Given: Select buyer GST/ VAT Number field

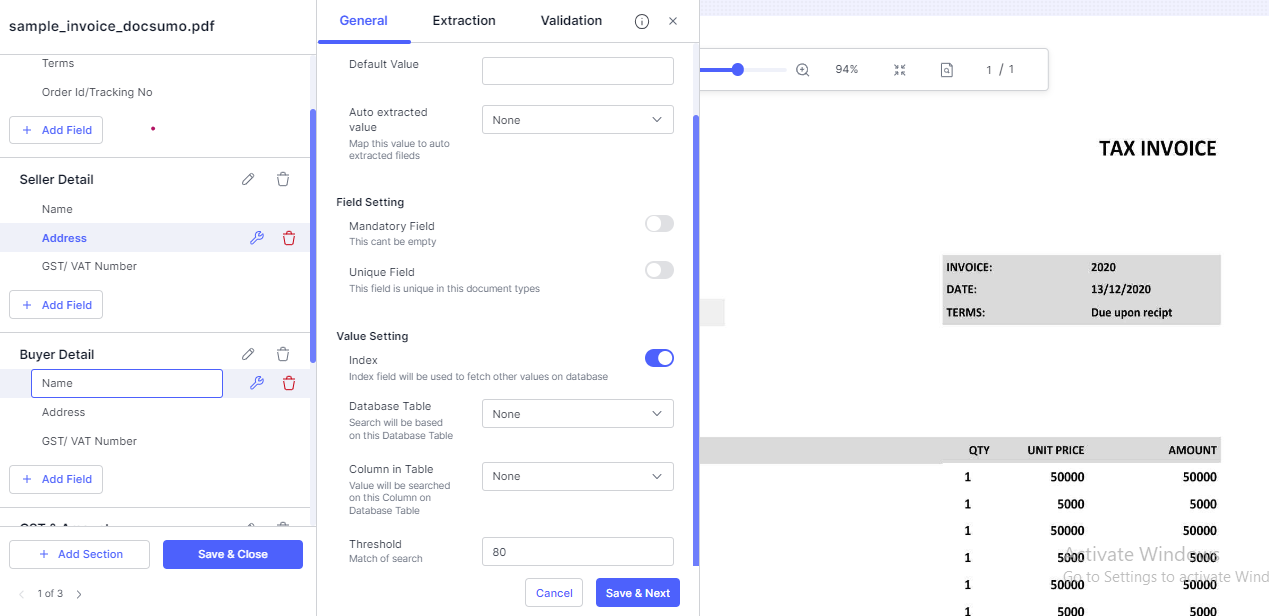Looking at the screenshot, I should (89, 441).
